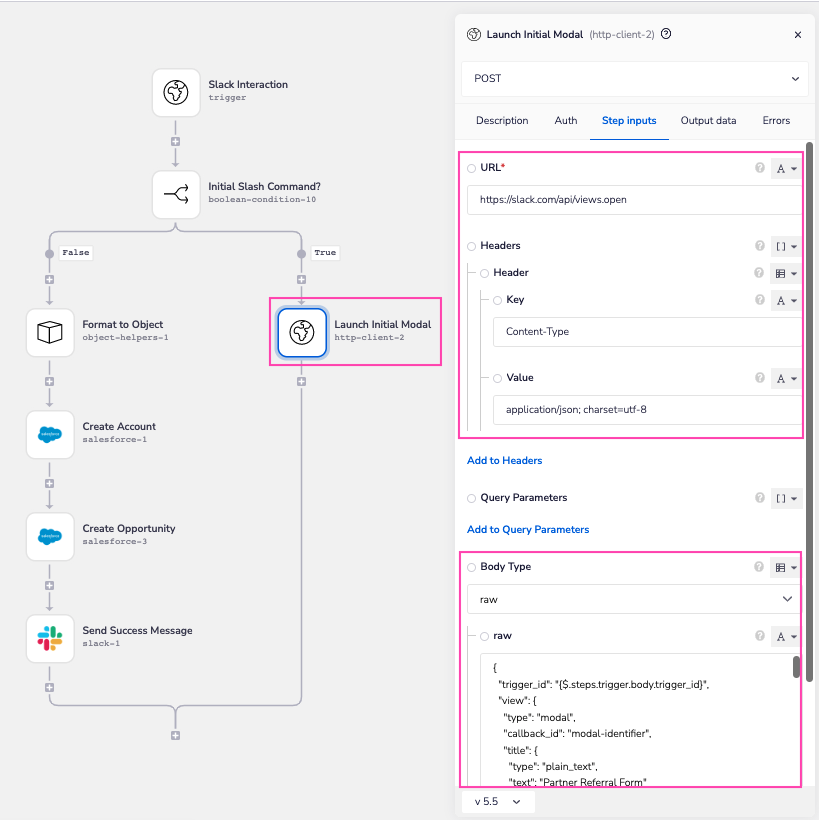819x820 pixels.
Task: Toggle the circle selector beside Body Type
Action: (470, 567)
